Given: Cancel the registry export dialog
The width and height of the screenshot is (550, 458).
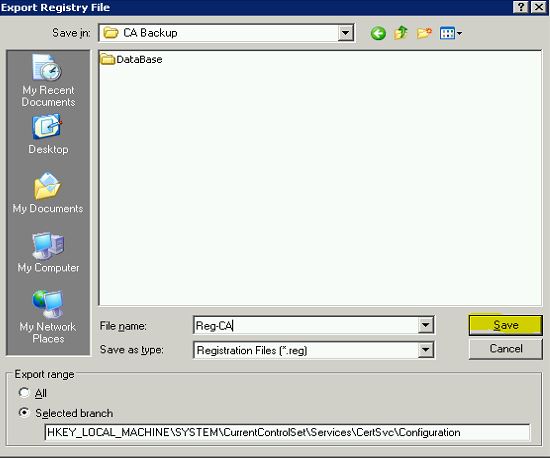Looking at the screenshot, I should [x=505, y=349].
